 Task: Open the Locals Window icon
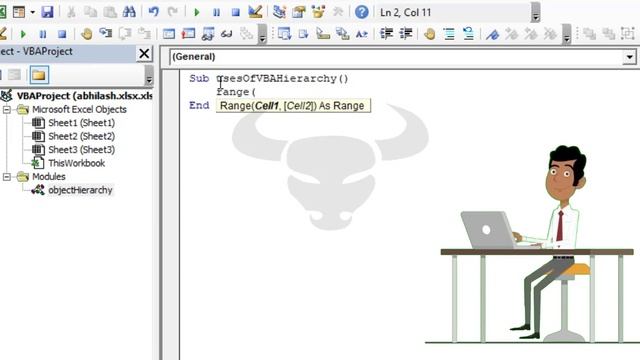click(x=169, y=34)
